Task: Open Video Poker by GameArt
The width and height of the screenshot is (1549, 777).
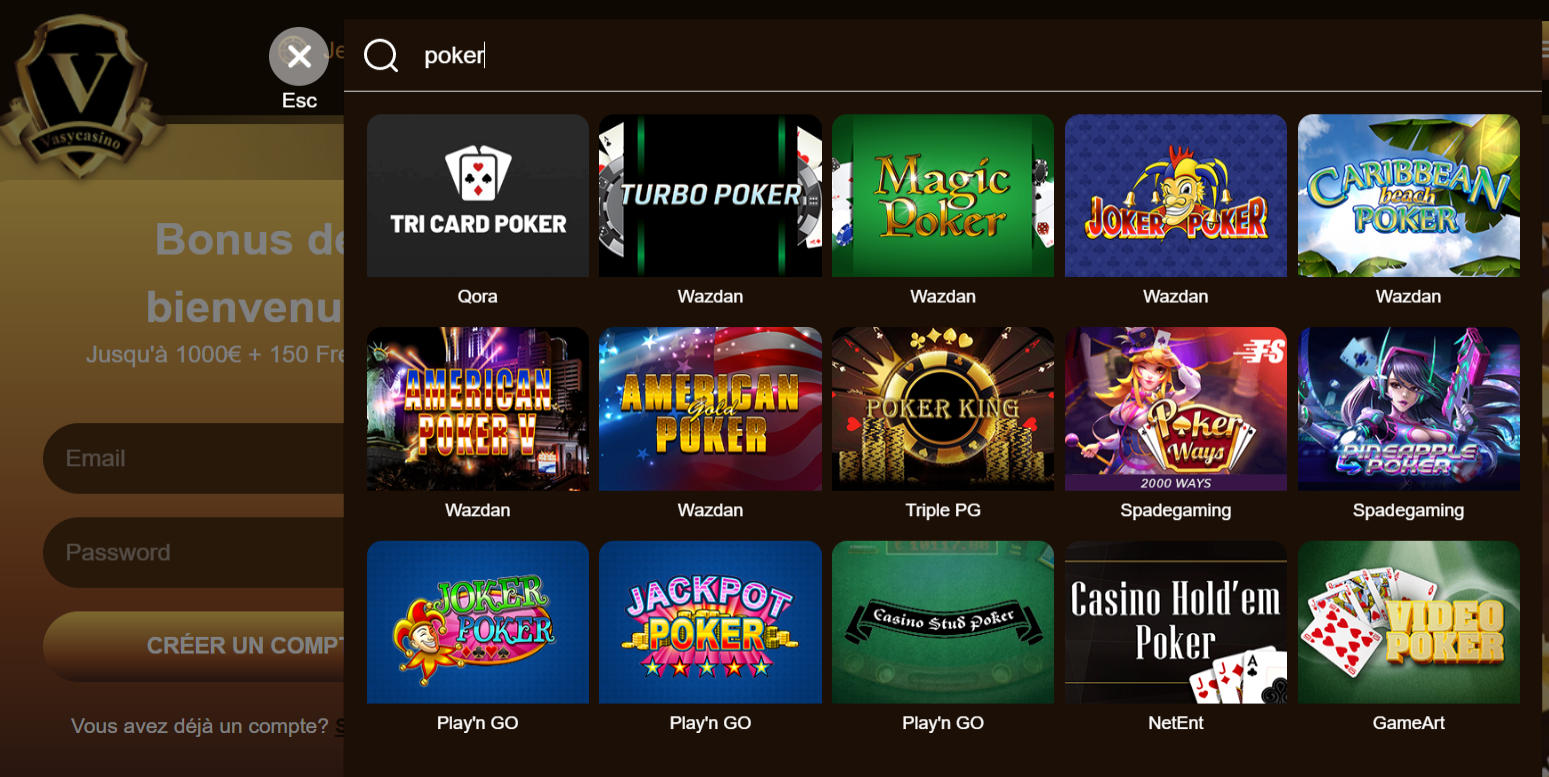Action: (1409, 622)
